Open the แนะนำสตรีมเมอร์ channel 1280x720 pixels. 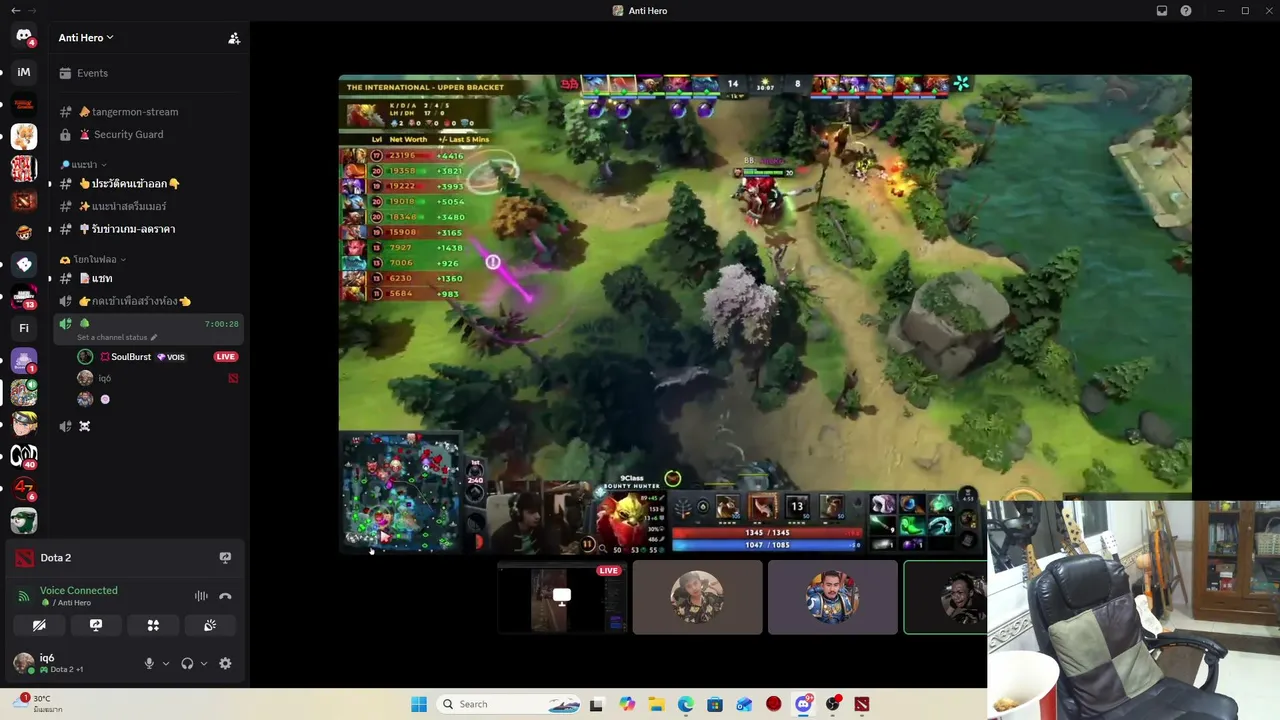click(148, 207)
